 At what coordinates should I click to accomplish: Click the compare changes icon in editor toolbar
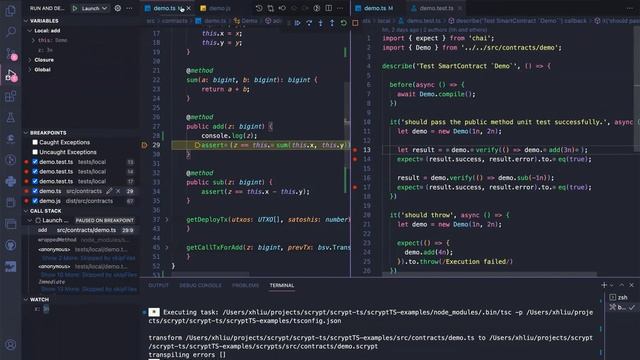tap(271, 8)
